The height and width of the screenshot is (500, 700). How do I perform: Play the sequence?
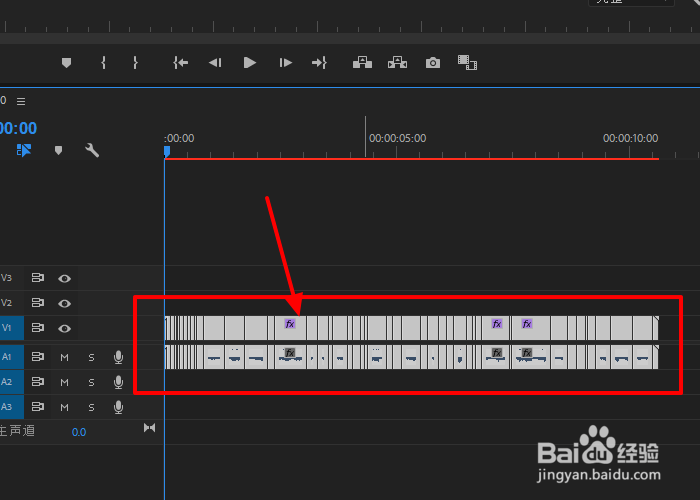[250, 62]
